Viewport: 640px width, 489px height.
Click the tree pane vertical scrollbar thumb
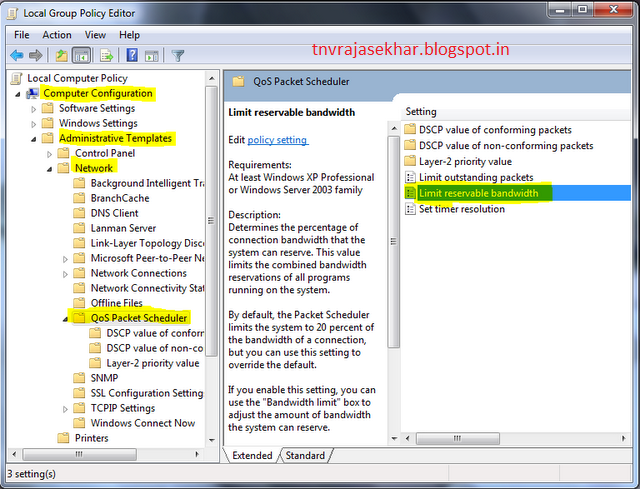pos(211,222)
